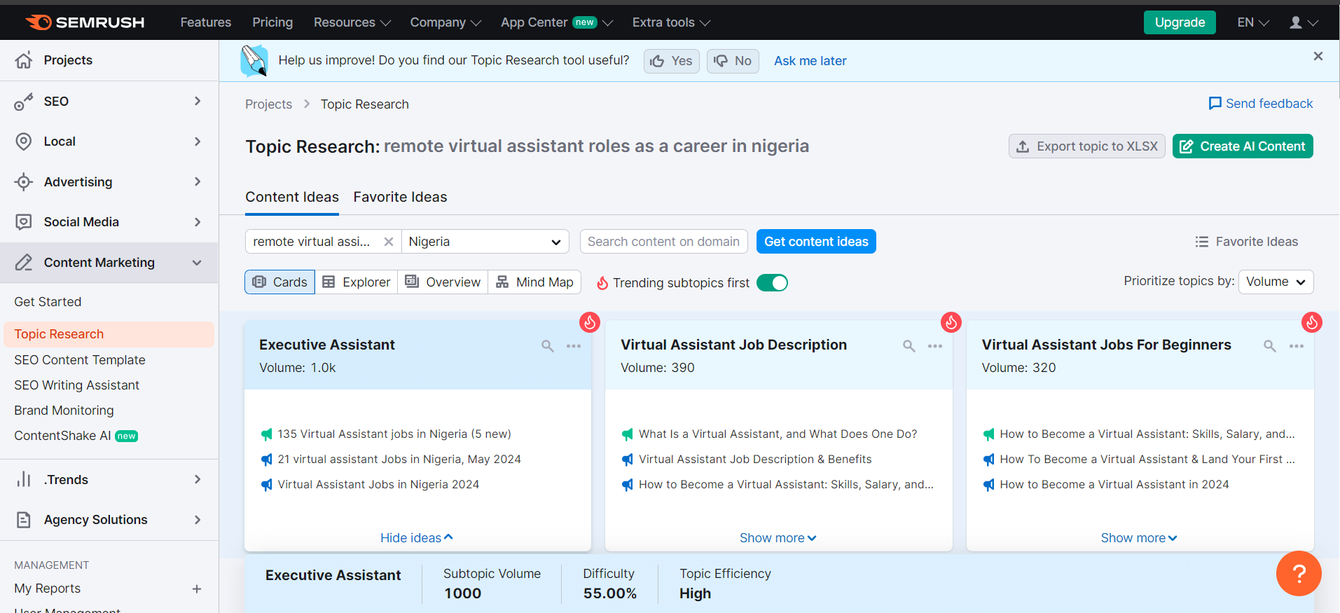Answer No to the feedback question
The image size is (1340, 613).
click(x=733, y=61)
